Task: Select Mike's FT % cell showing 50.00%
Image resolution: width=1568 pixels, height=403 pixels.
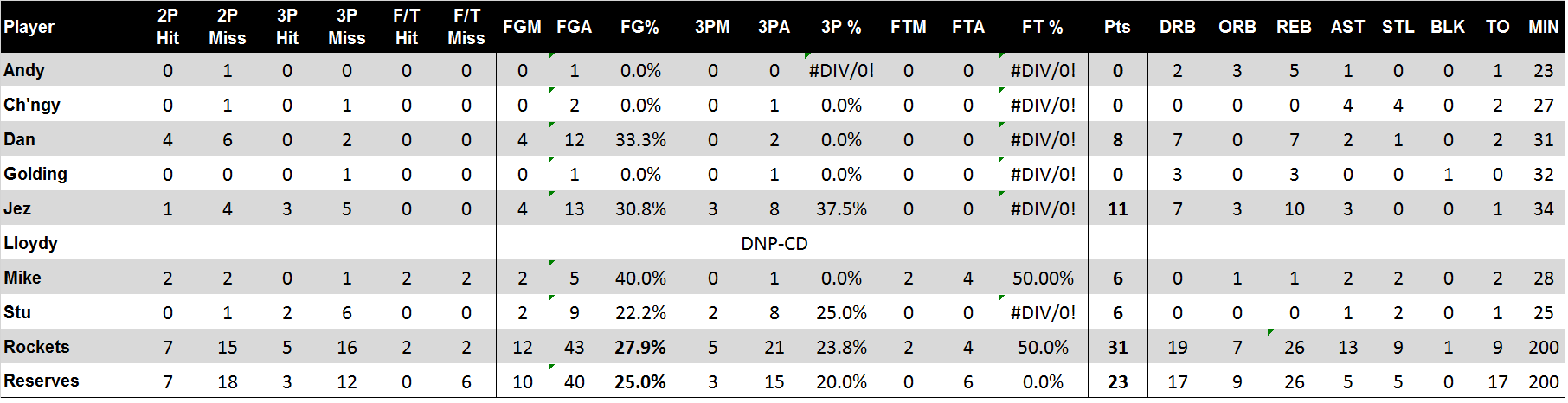Action: [1043, 278]
